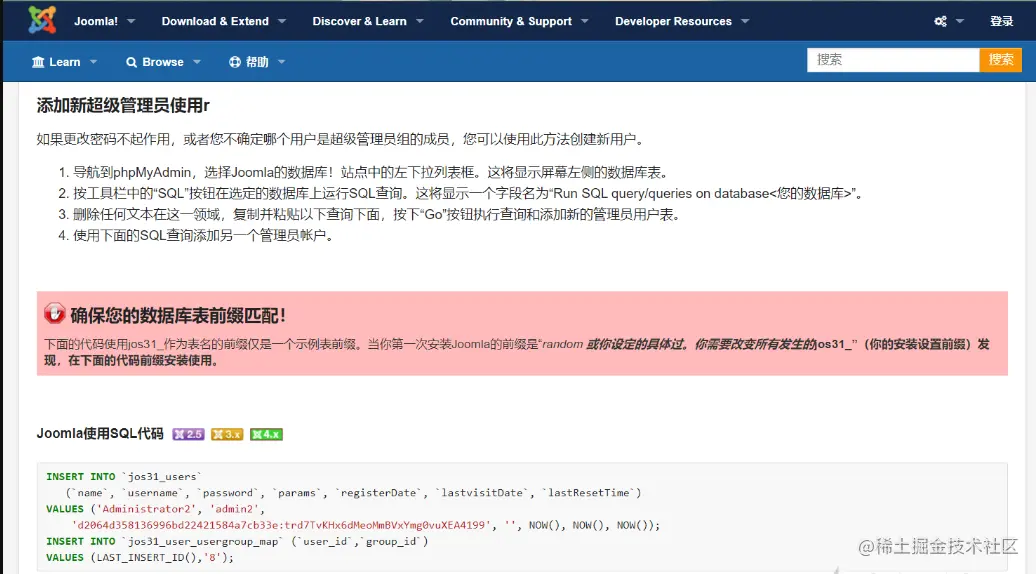Viewport: 1036px width, 574px height.
Task: Click the LAST_INSERT_ID() code line
Action: click(x=140, y=557)
